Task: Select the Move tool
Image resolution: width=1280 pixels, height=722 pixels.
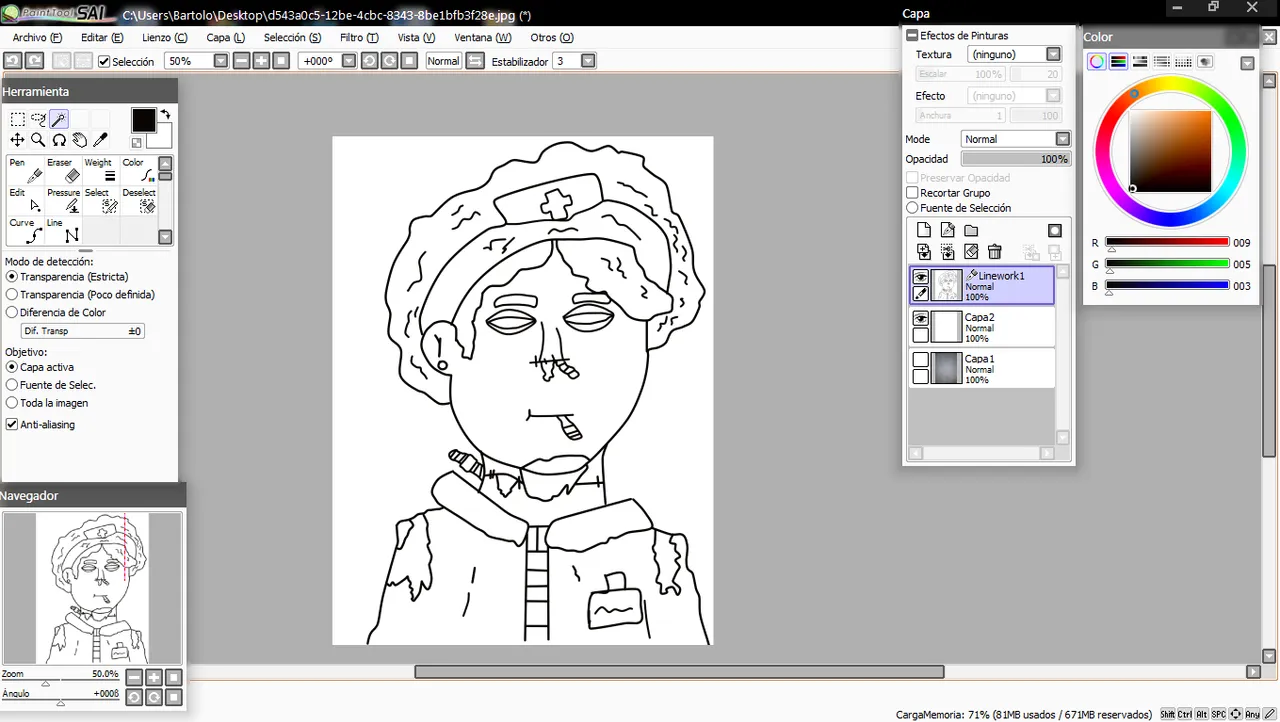Action: (18, 140)
